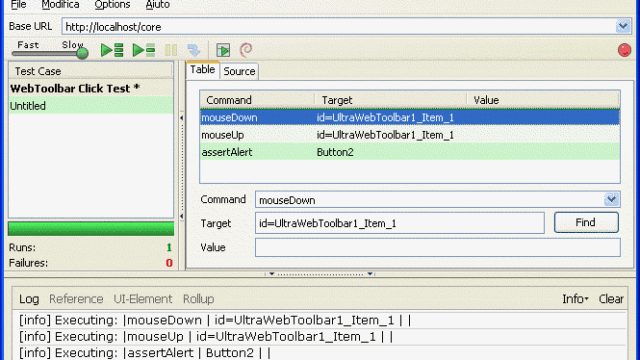Click the Find button
640x360 pixels.
click(x=586, y=222)
